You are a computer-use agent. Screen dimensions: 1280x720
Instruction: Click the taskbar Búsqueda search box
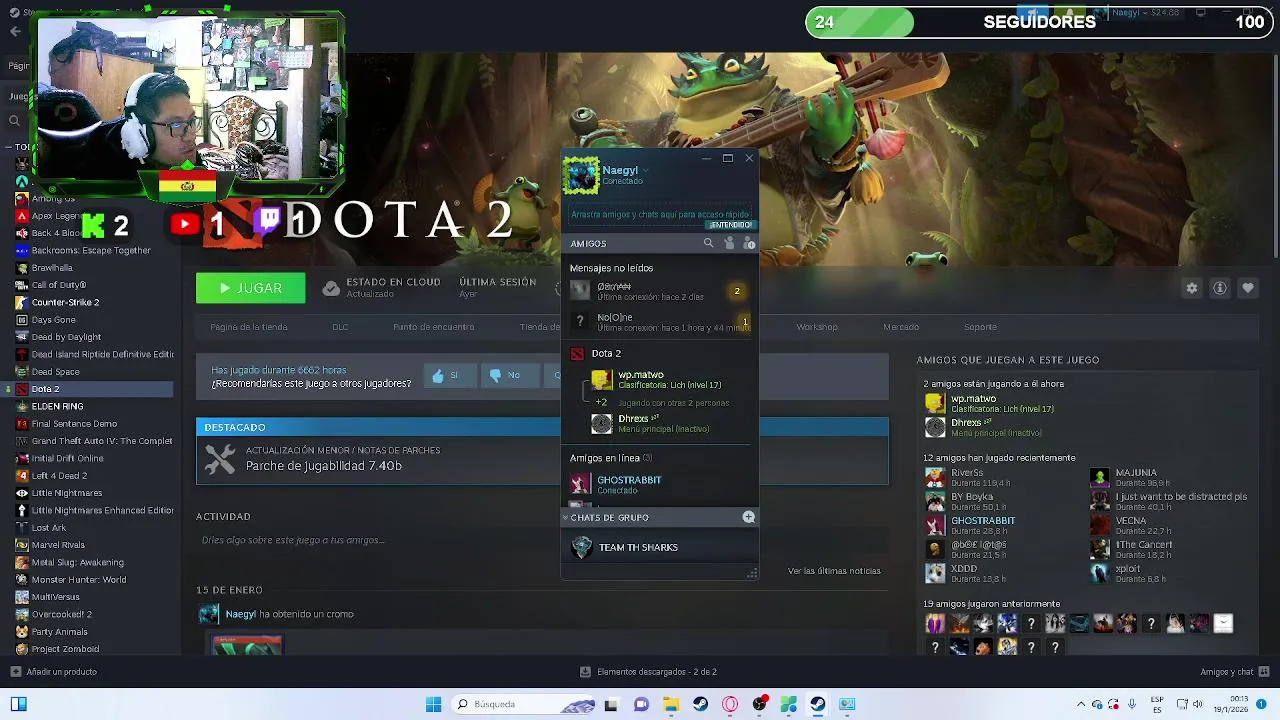[525, 704]
